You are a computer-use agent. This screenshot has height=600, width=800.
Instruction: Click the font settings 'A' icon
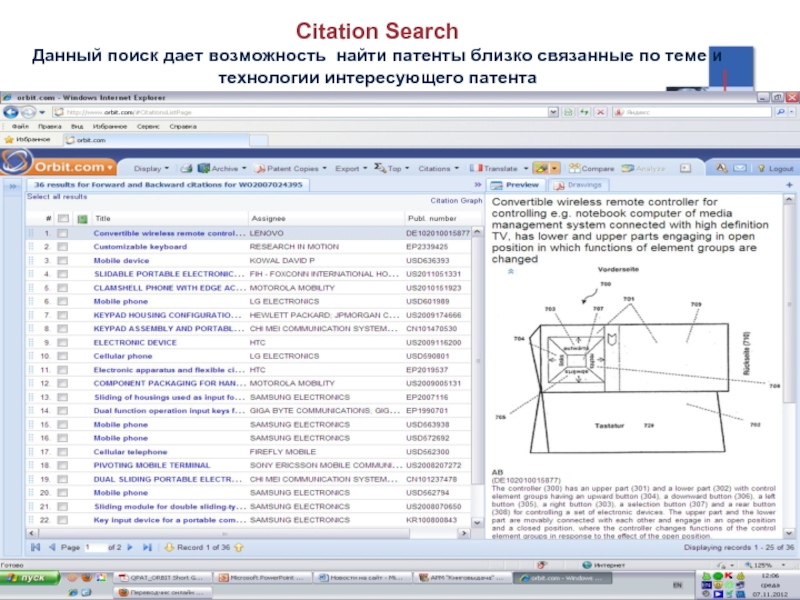pyautogui.click(x=721, y=168)
